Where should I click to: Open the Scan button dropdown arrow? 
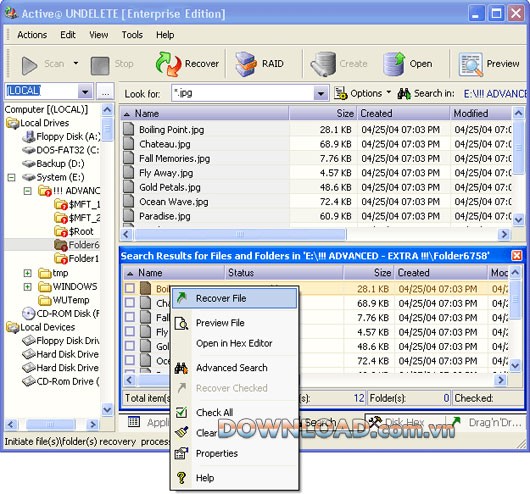click(x=76, y=63)
